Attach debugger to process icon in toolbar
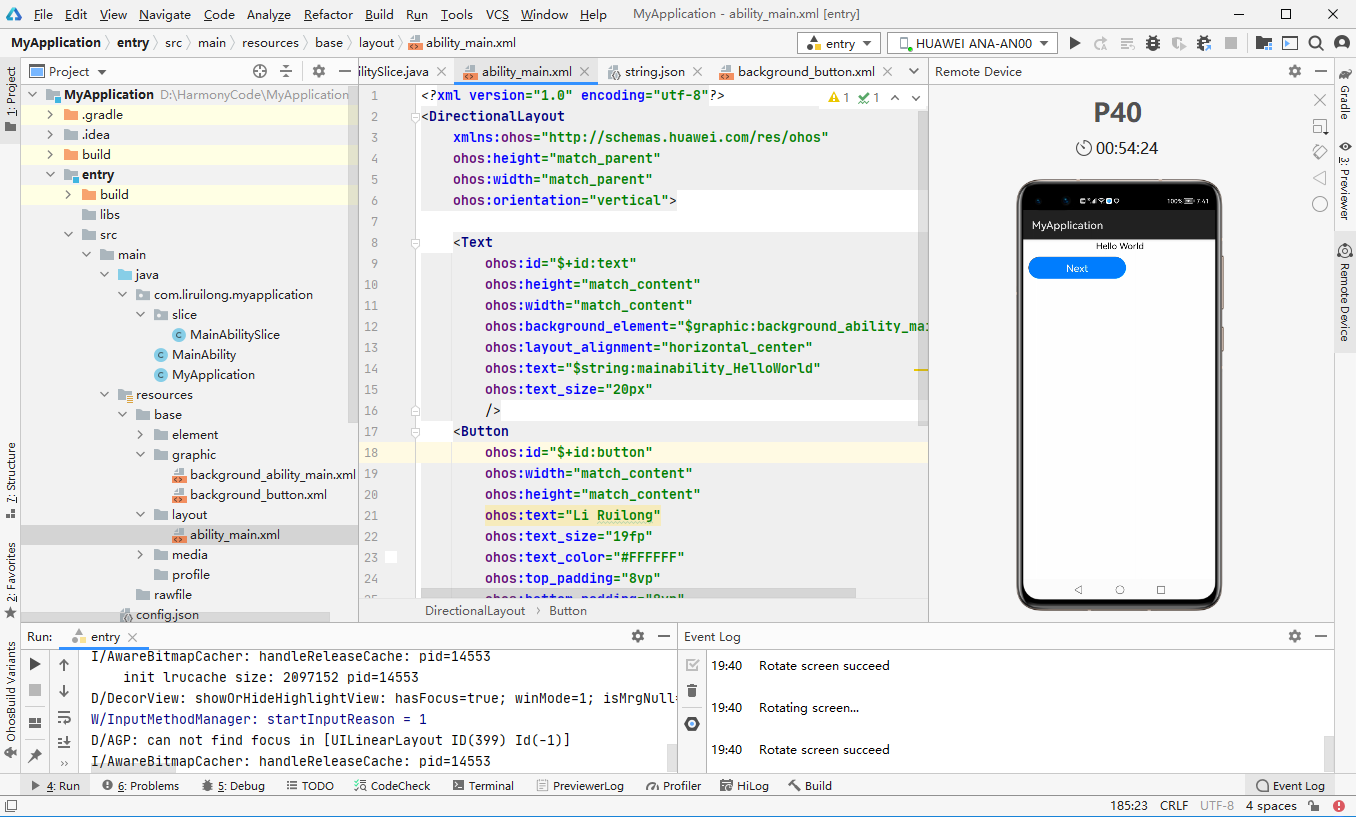1356x817 pixels. coord(1204,43)
